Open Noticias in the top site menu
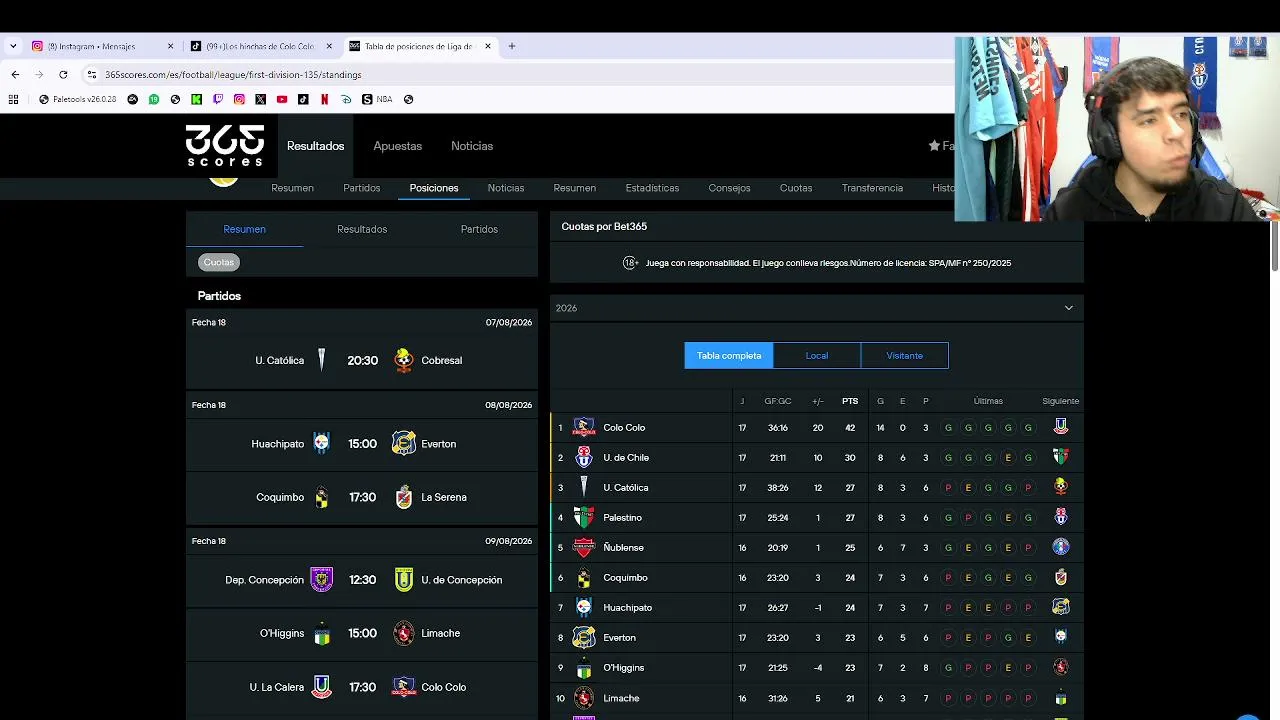The width and height of the screenshot is (1280, 720). [x=472, y=146]
